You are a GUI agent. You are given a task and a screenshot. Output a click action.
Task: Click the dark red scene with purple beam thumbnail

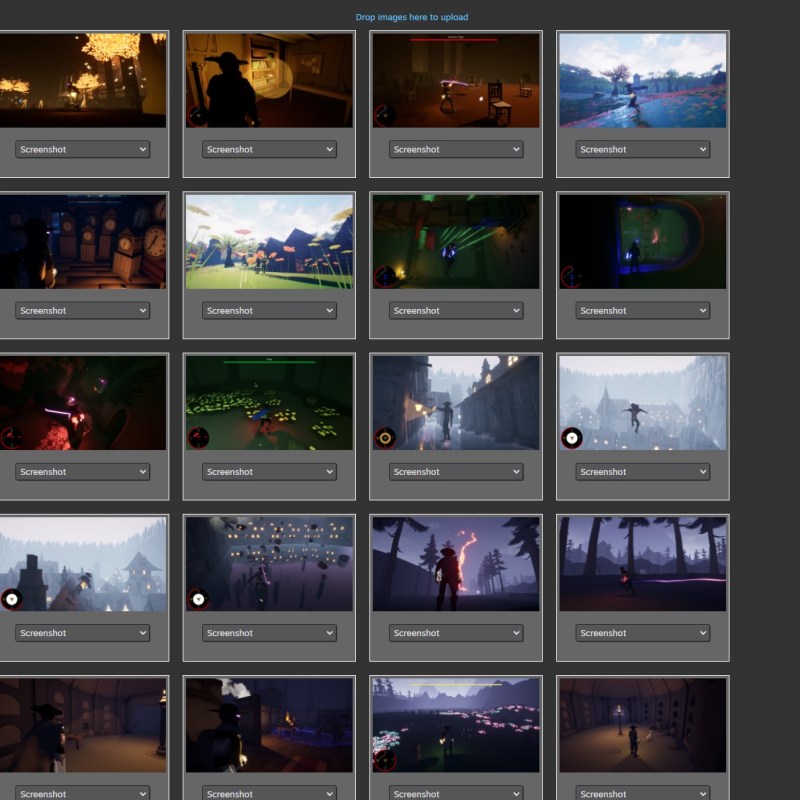click(x=82, y=402)
